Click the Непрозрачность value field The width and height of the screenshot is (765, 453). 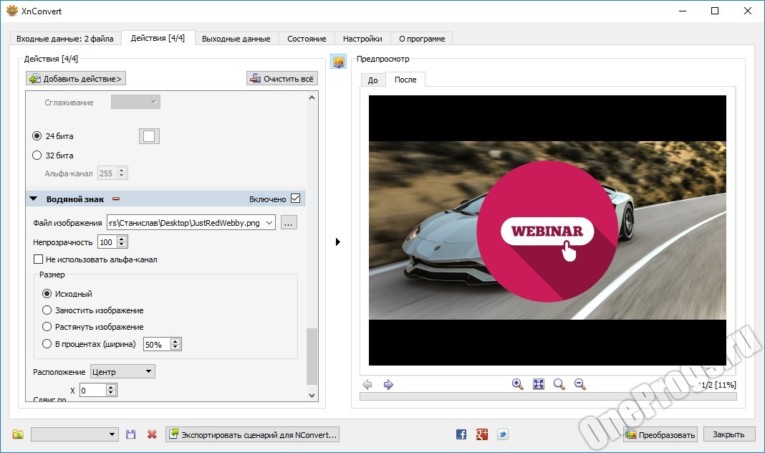(107, 242)
